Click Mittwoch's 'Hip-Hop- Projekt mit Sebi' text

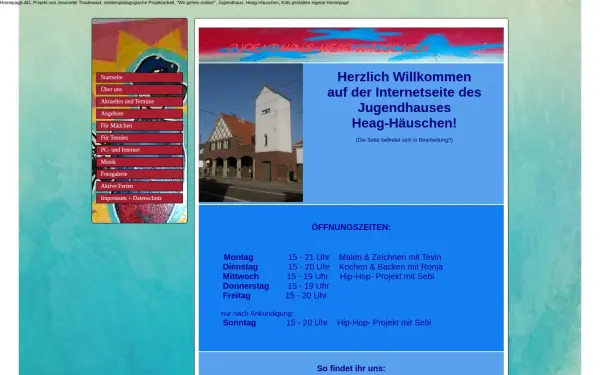click(x=387, y=276)
